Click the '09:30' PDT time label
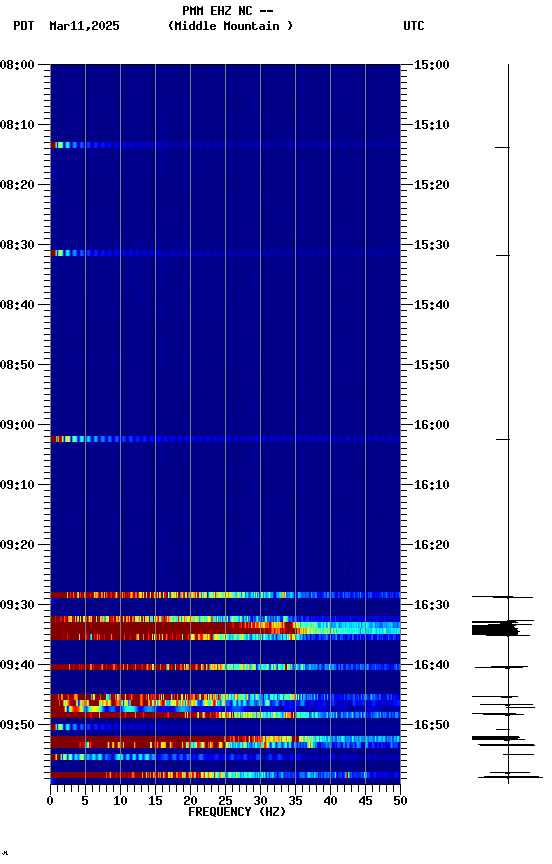Viewport: 552px width, 864px height. 17,605
